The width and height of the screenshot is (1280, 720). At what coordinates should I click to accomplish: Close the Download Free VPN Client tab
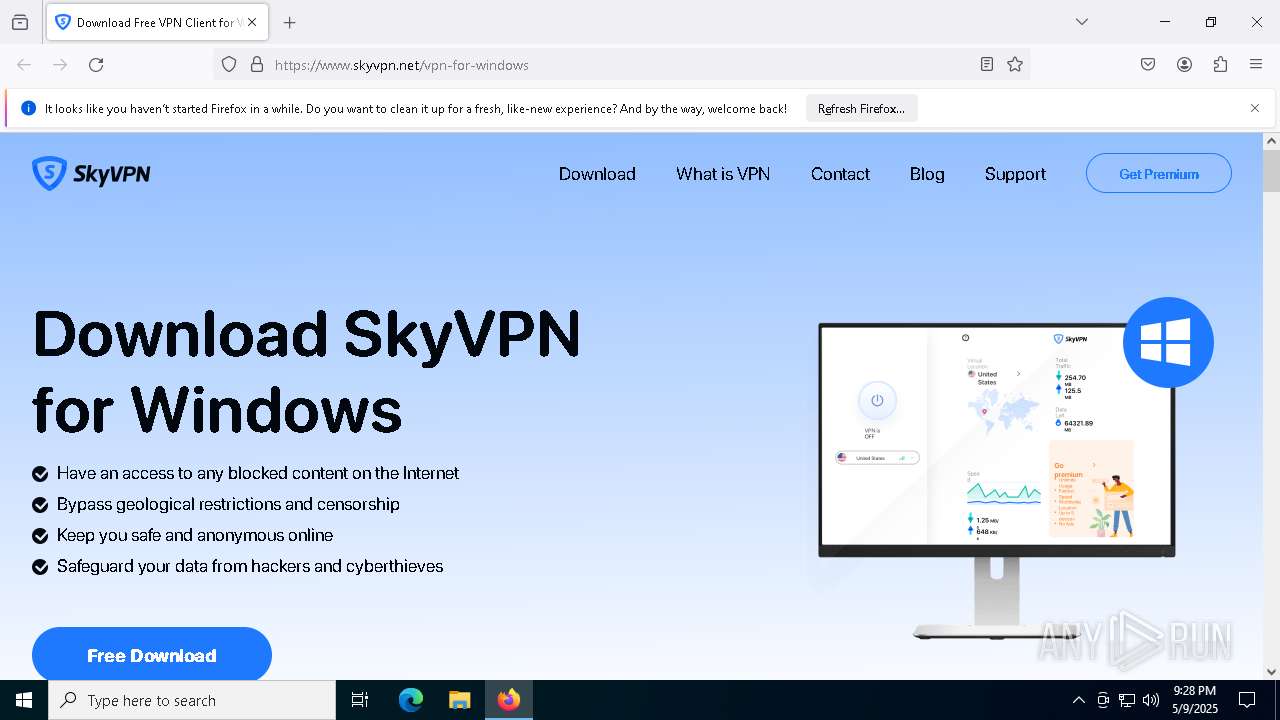click(x=252, y=22)
